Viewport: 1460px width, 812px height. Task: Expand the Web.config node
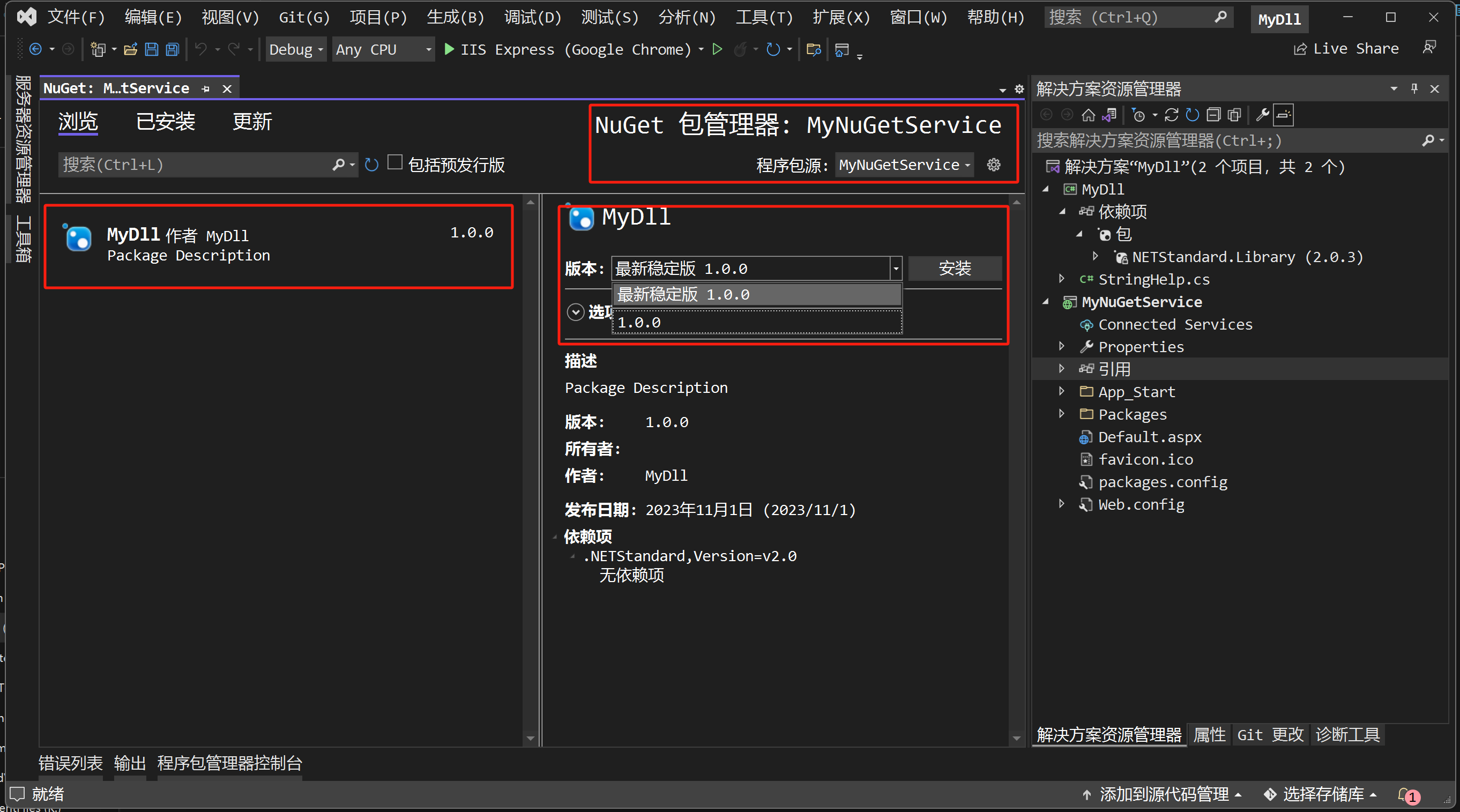pyautogui.click(x=1062, y=504)
